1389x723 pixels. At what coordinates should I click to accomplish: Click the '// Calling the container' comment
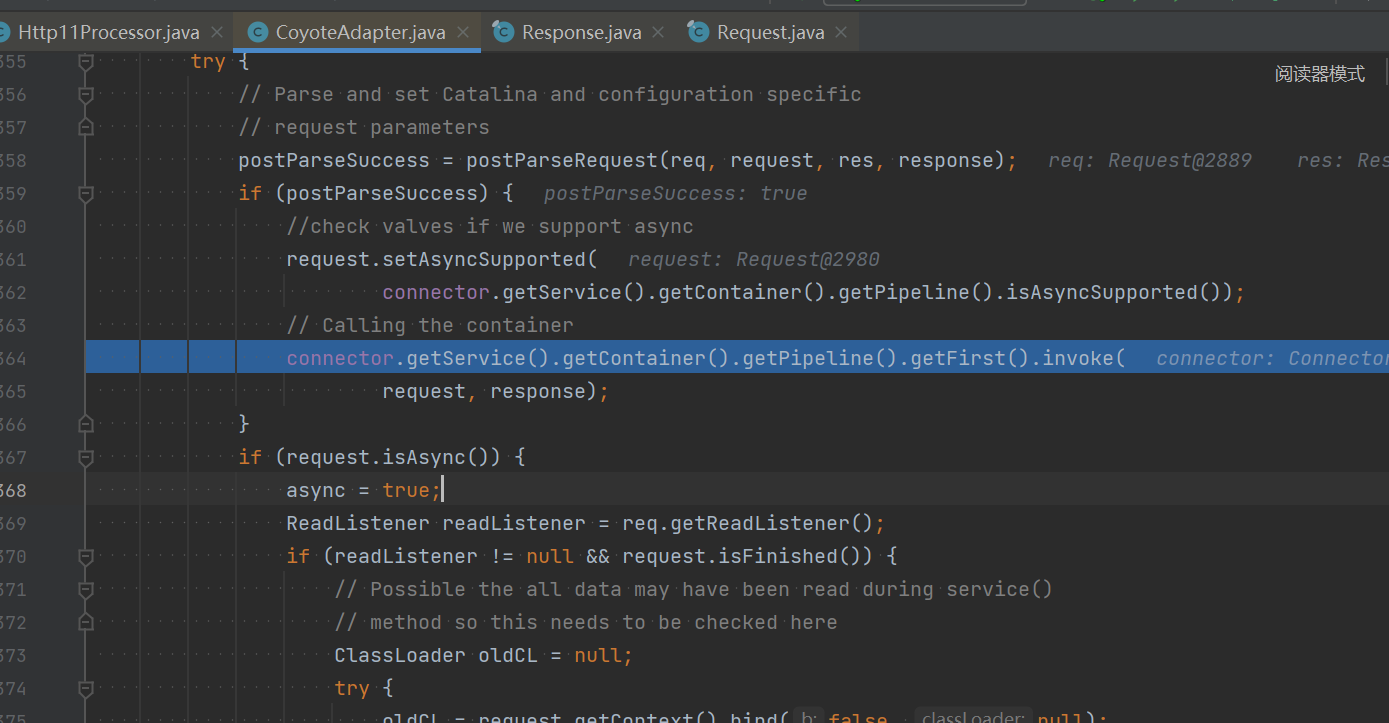click(x=430, y=326)
